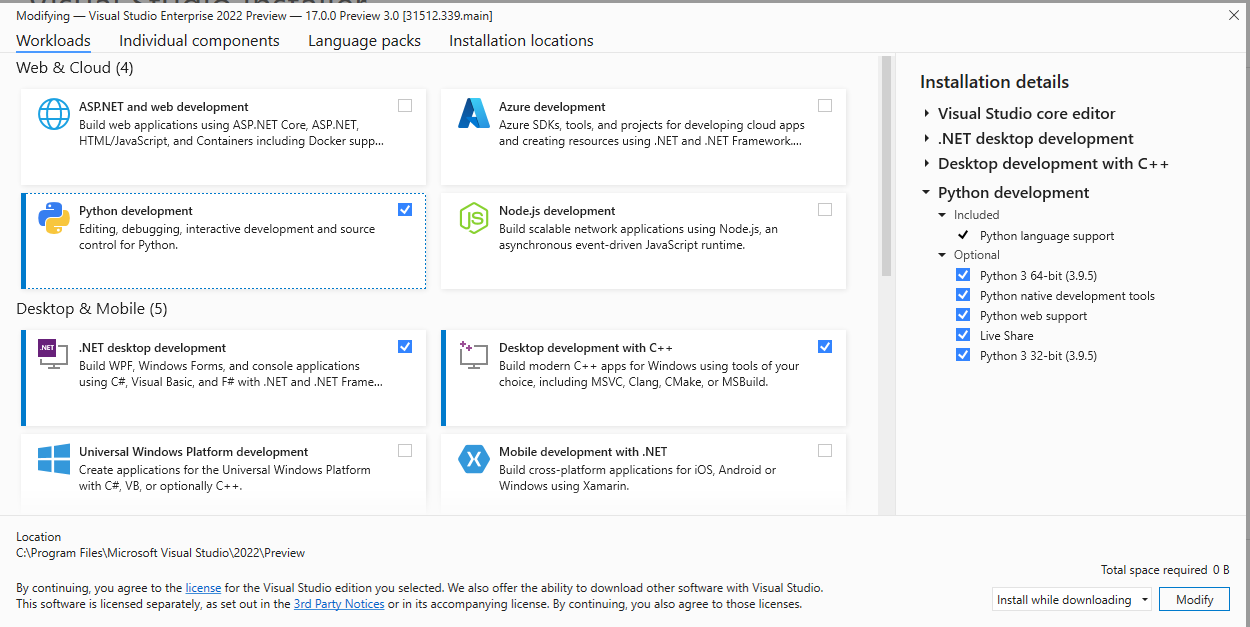This screenshot has width=1250, height=627.
Task: Click the .NET desktop development icon
Action: tap(53, 354)
